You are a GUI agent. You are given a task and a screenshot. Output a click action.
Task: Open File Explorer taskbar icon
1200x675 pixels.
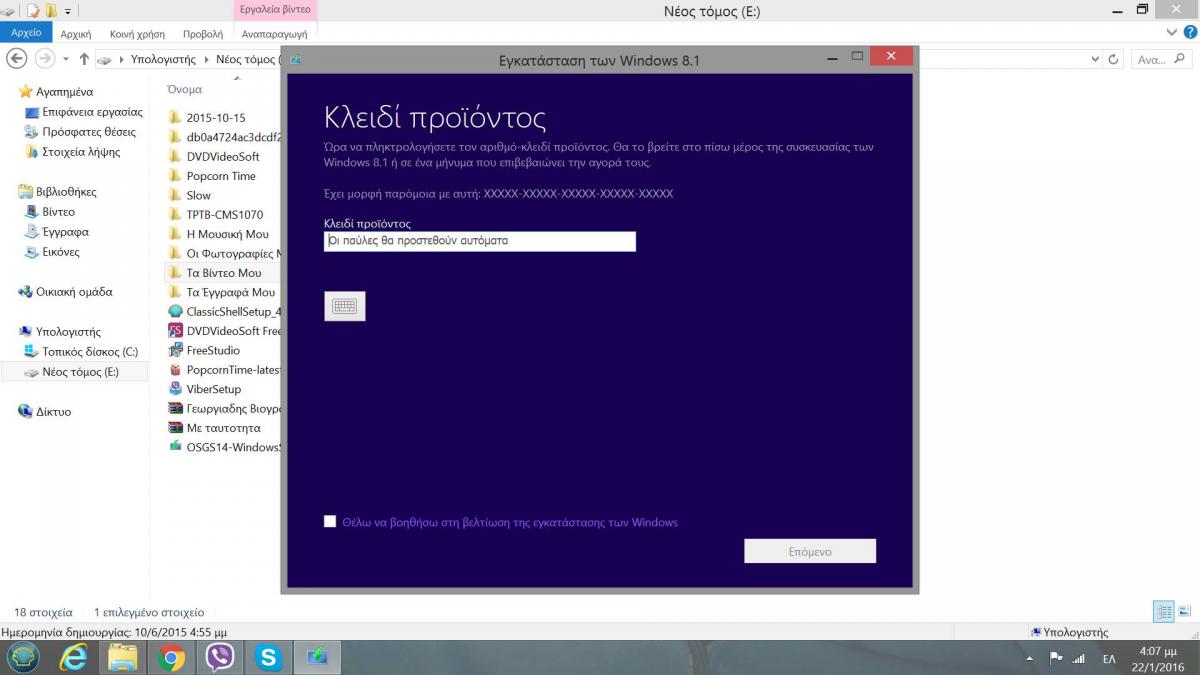coord(122,657)
